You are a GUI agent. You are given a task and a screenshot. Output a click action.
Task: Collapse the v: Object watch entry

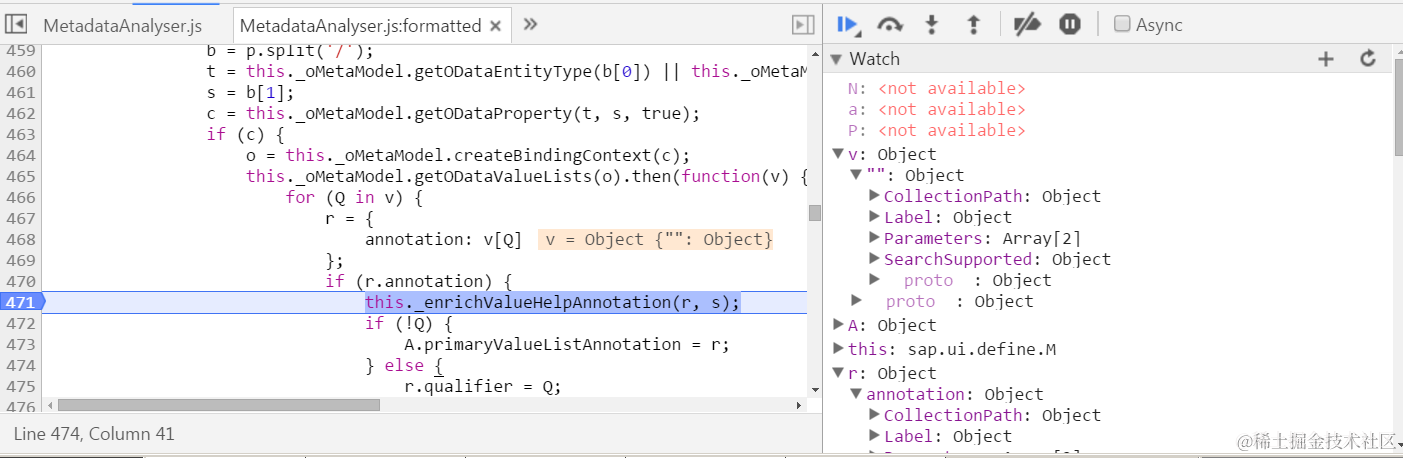tap(838, 154)
